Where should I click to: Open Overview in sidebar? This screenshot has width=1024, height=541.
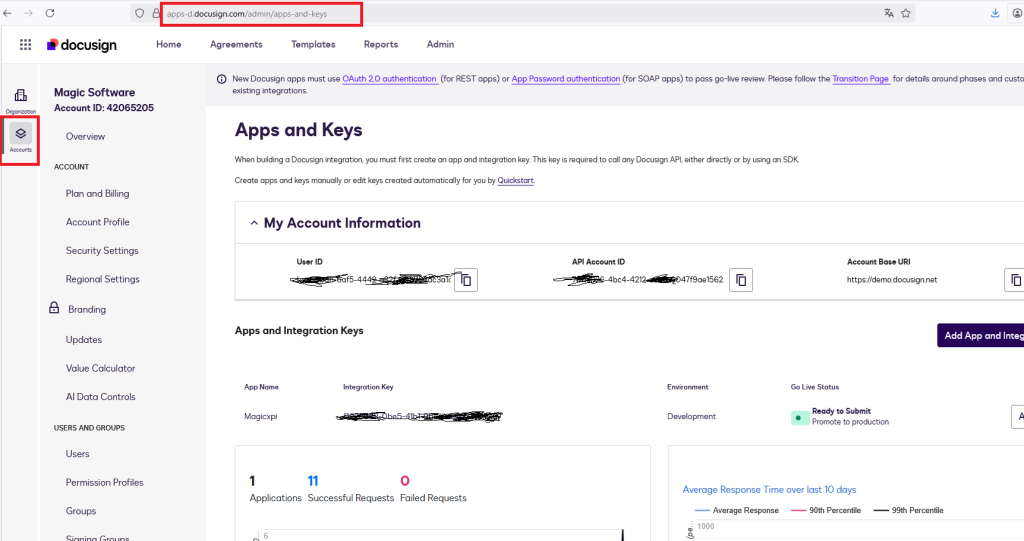85,137
